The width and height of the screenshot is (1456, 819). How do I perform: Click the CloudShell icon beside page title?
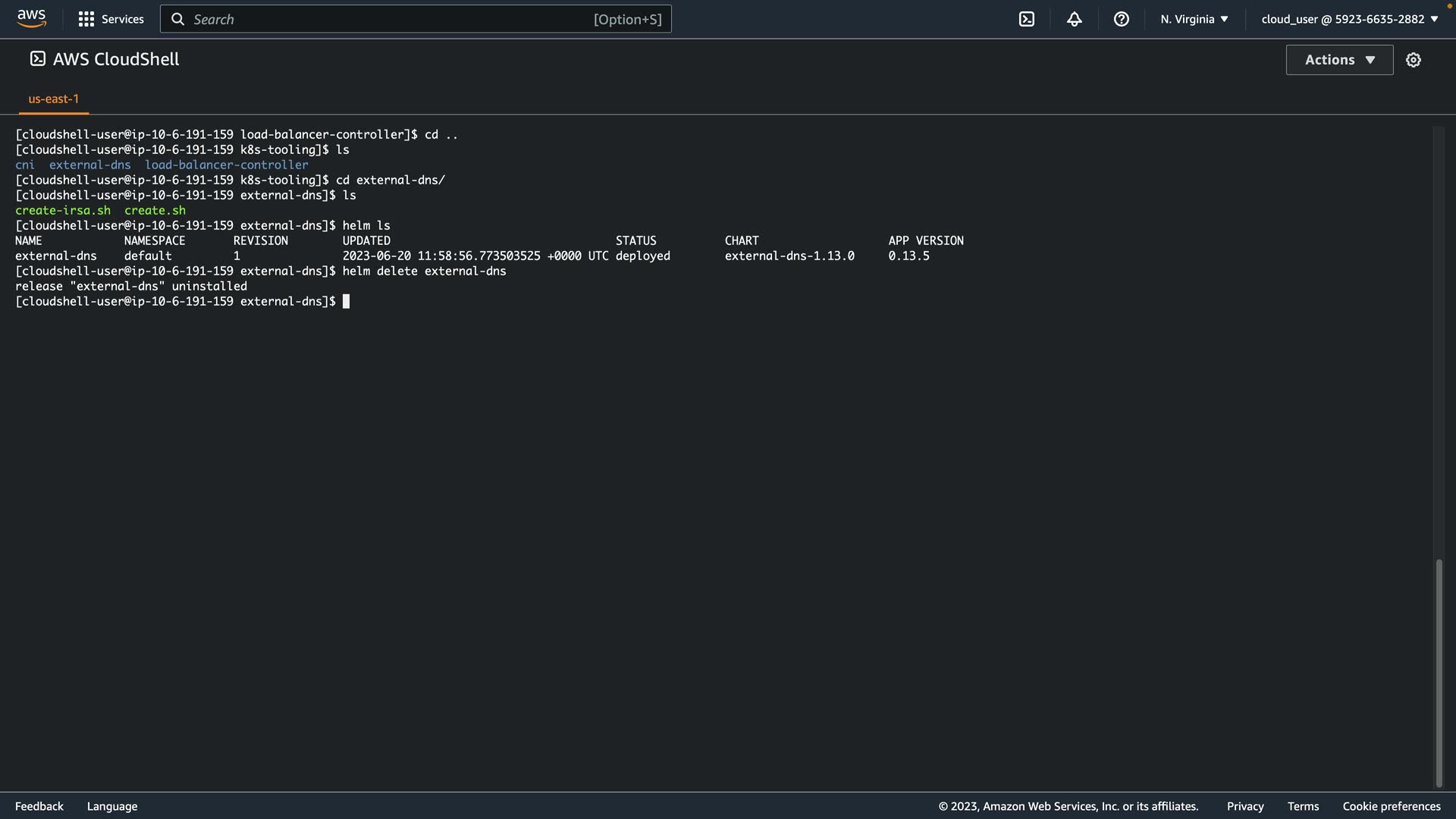point(37,59)
